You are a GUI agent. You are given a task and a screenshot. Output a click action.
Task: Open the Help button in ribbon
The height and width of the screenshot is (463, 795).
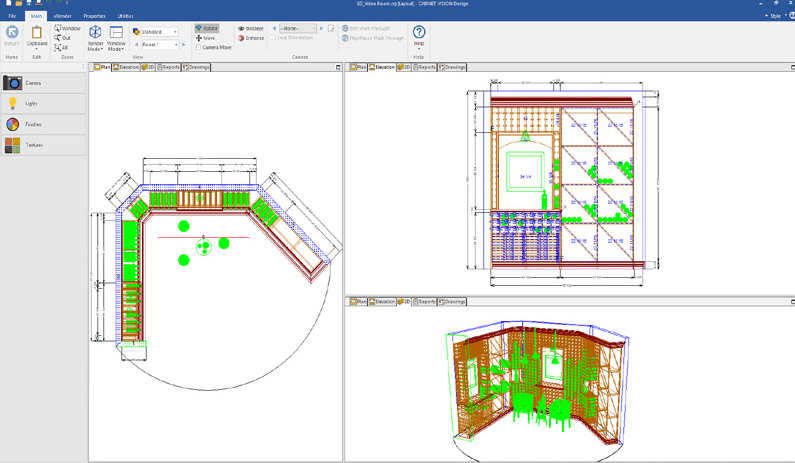coord(419,36)
